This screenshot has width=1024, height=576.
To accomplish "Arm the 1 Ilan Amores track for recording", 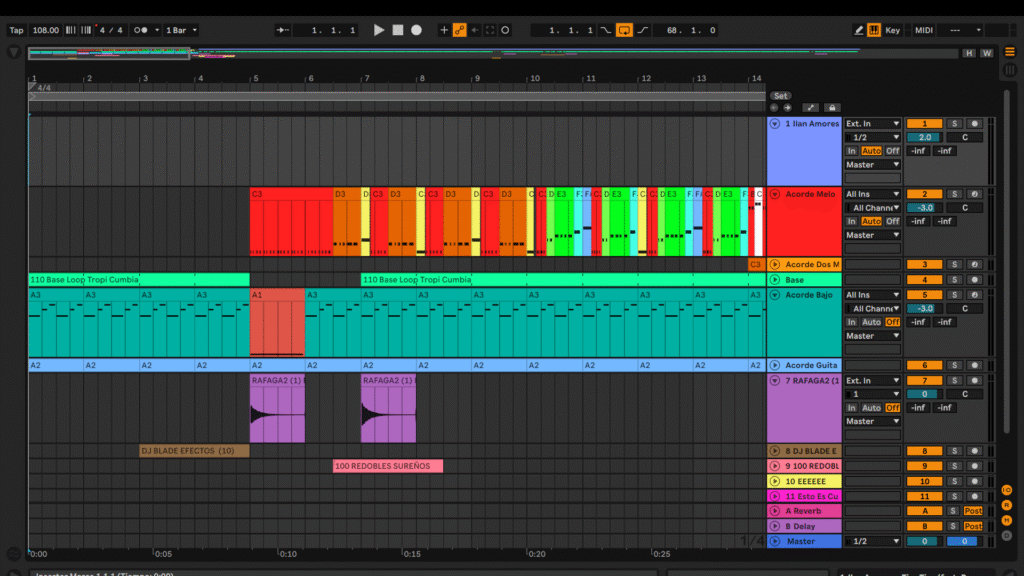I will [975, 123].
